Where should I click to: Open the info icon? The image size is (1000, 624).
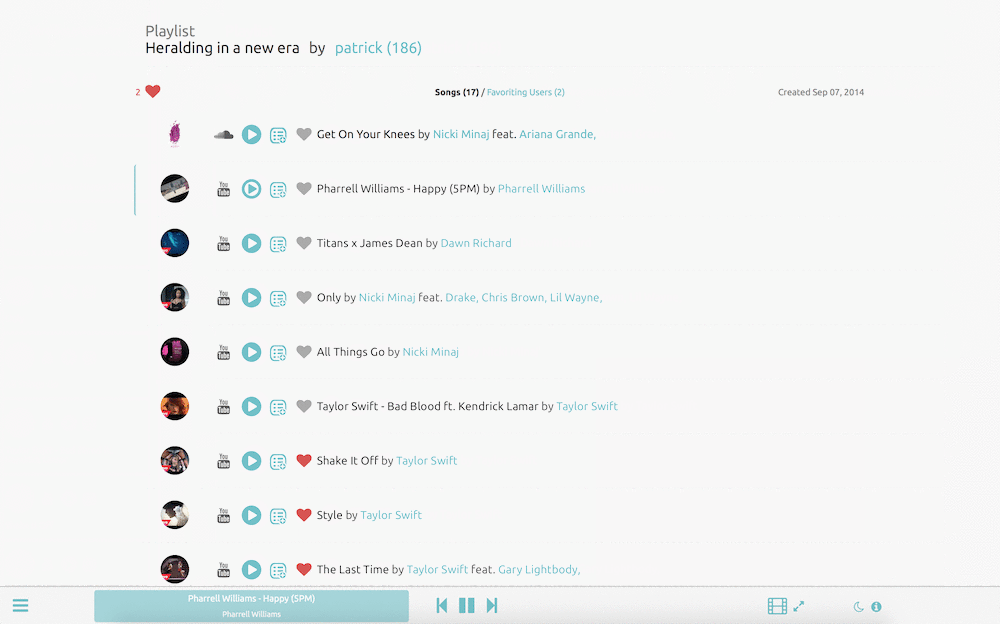tap(876, 607)
